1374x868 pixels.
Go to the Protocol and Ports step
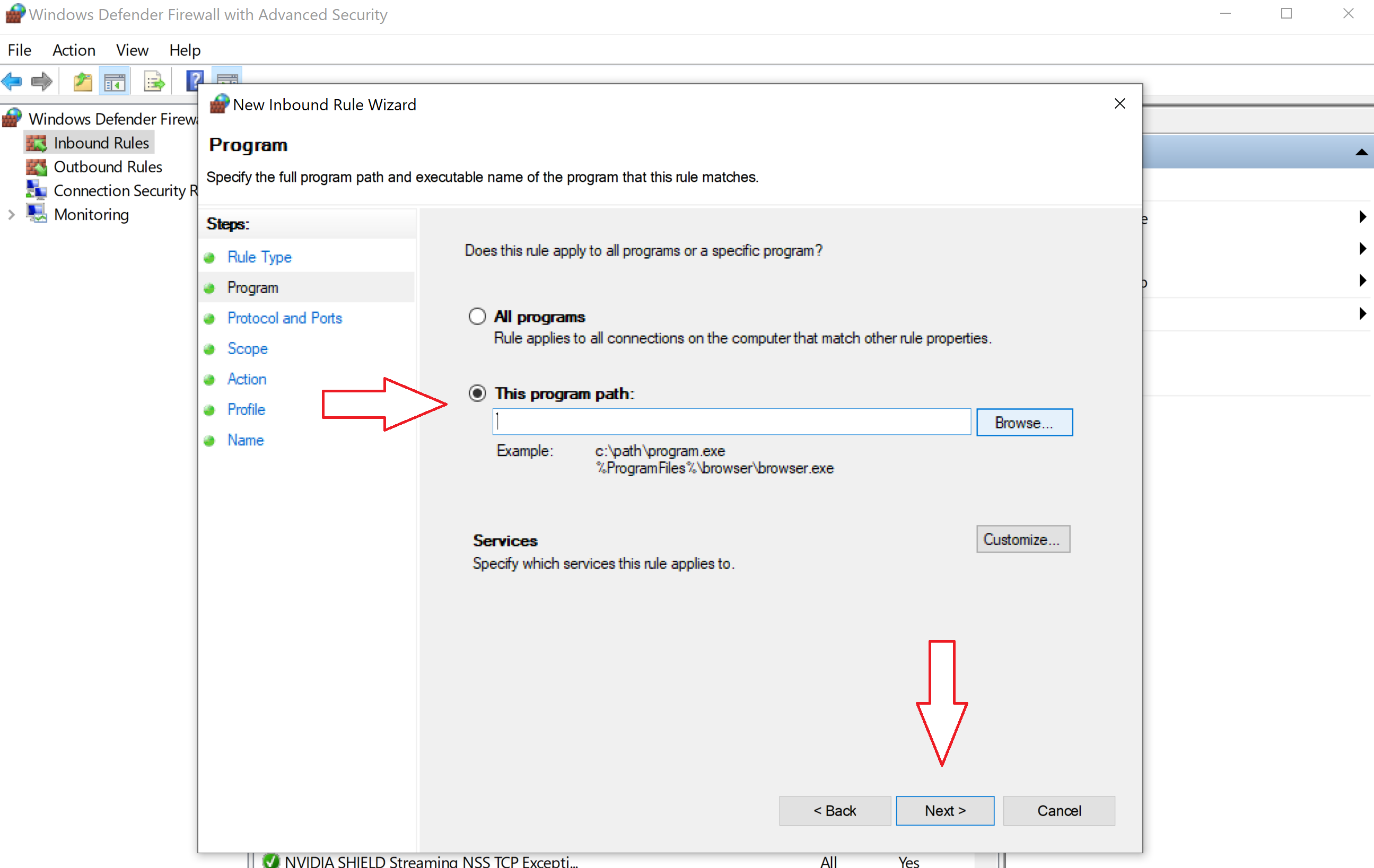click(285, 318)
